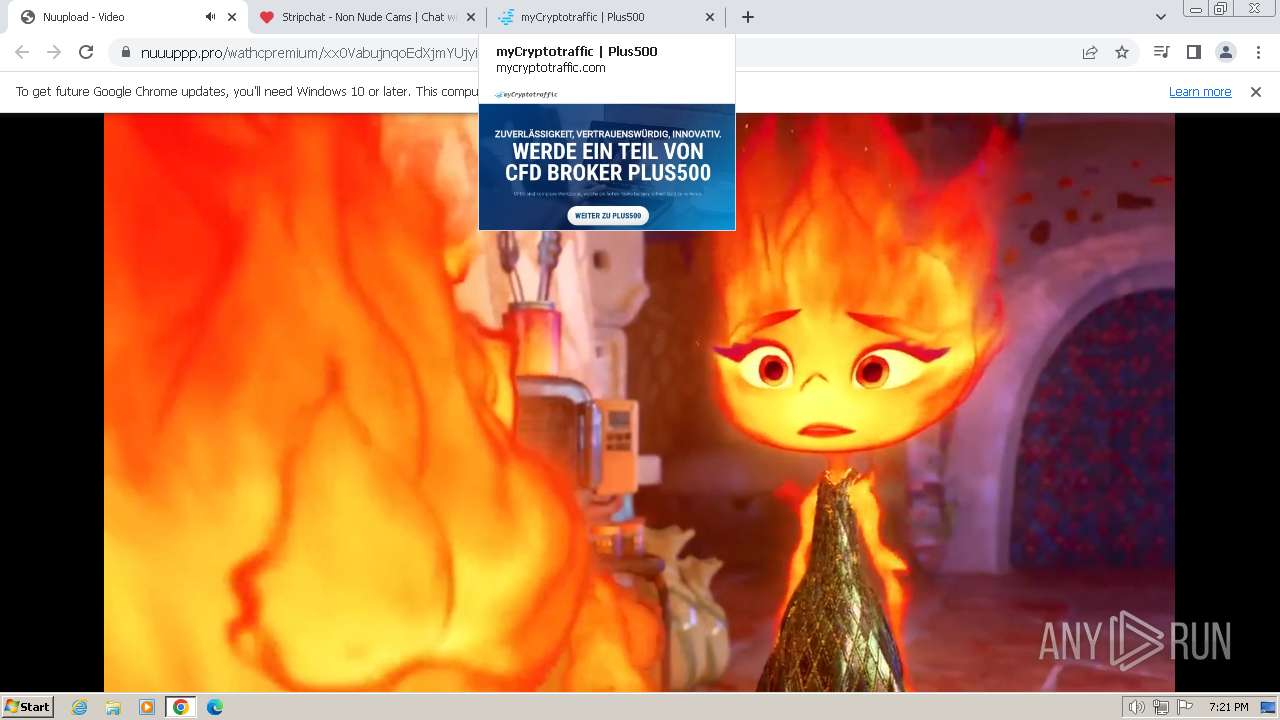Switch to the Stripchat tab
The image size is (1280, 720).
tap(367, 17)
